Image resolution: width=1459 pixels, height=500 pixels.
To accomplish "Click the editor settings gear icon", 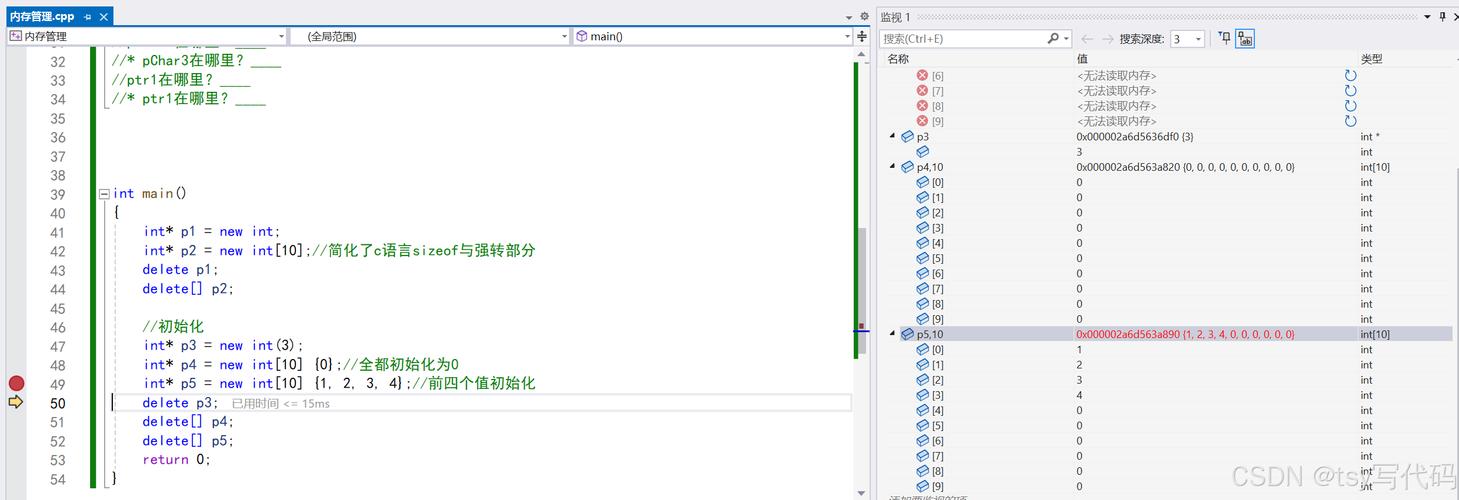I will coord(864,16).
